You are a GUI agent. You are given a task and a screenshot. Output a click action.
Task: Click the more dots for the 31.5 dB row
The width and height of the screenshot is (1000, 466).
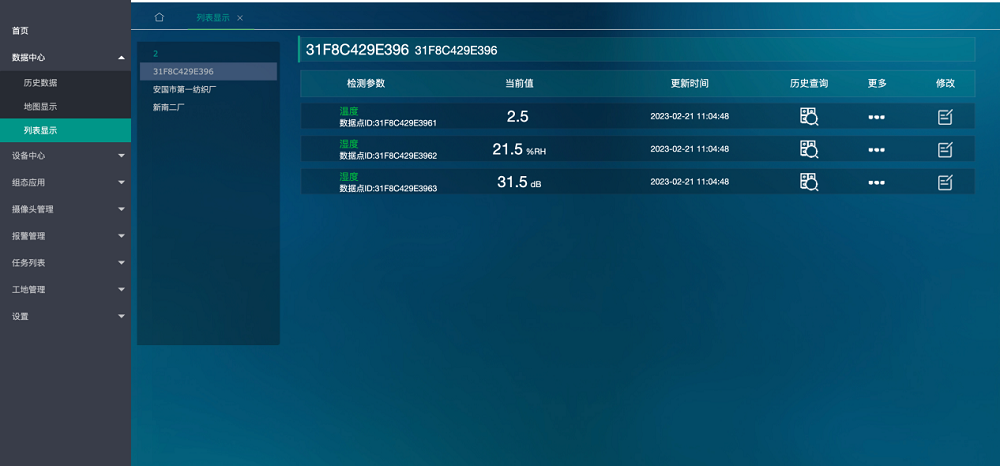click(x=876, y=183)
